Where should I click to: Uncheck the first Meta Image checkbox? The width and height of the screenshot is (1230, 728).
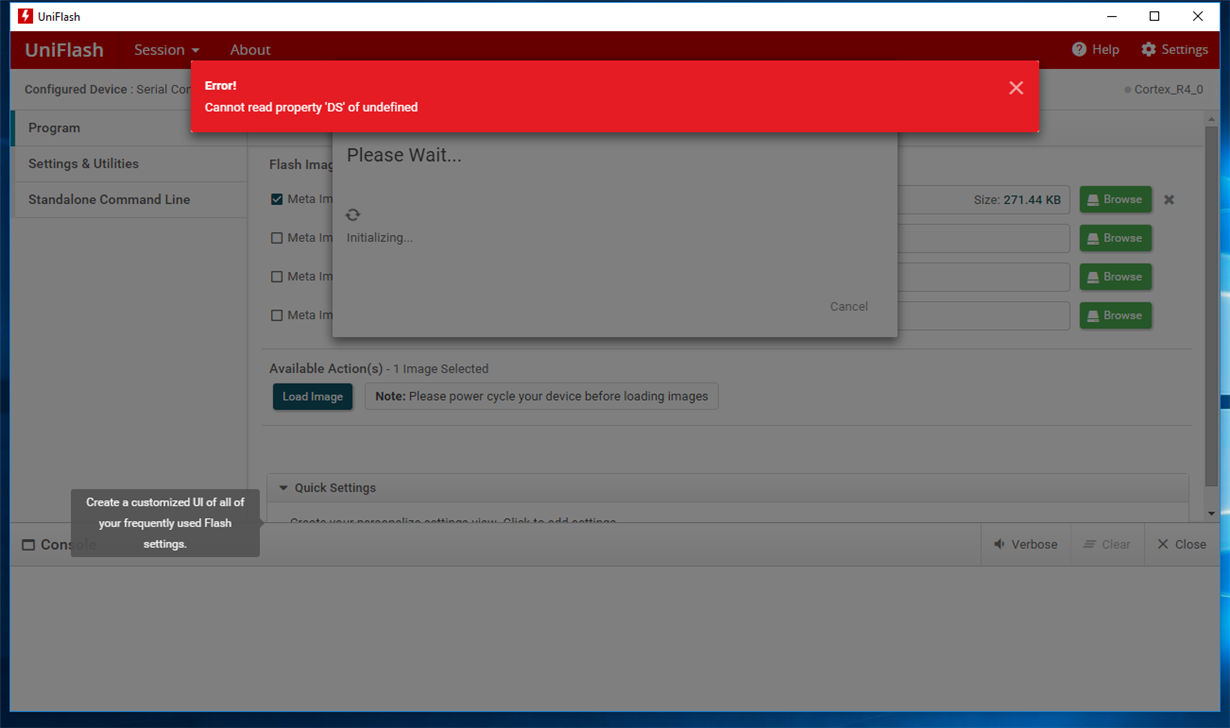277,199
